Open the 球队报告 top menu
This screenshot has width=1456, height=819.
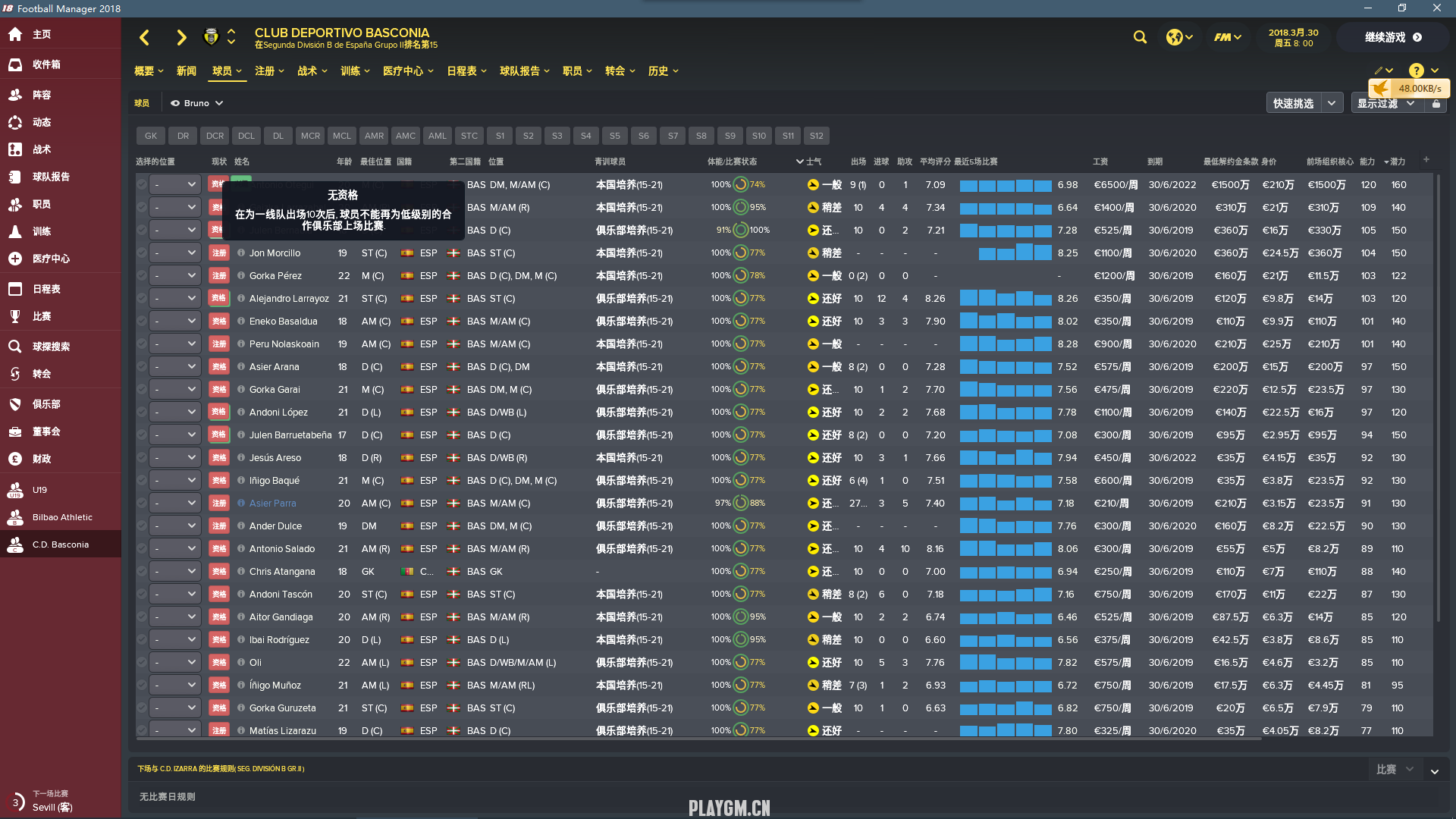click(x=525, y=71)
